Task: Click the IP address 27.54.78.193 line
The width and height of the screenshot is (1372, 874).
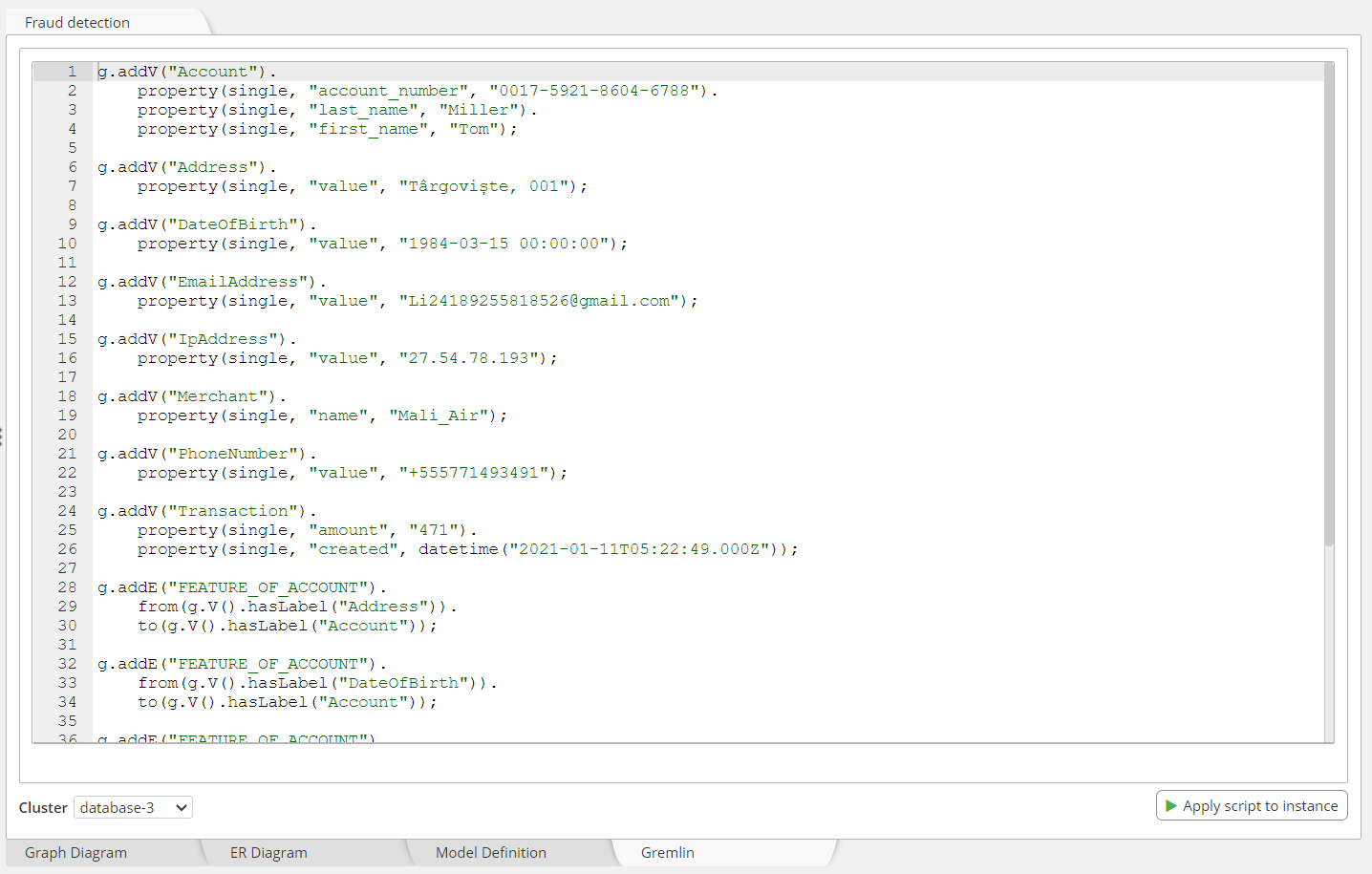Action: click(347, 358)
